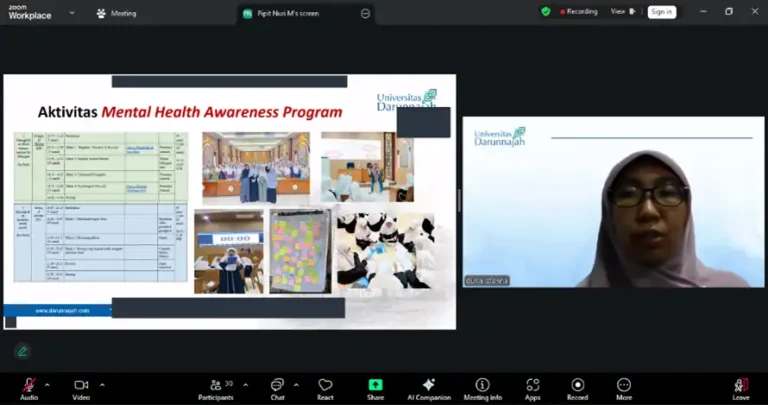Toggle the Record button
768x405 pixels.
click(577, 385)
